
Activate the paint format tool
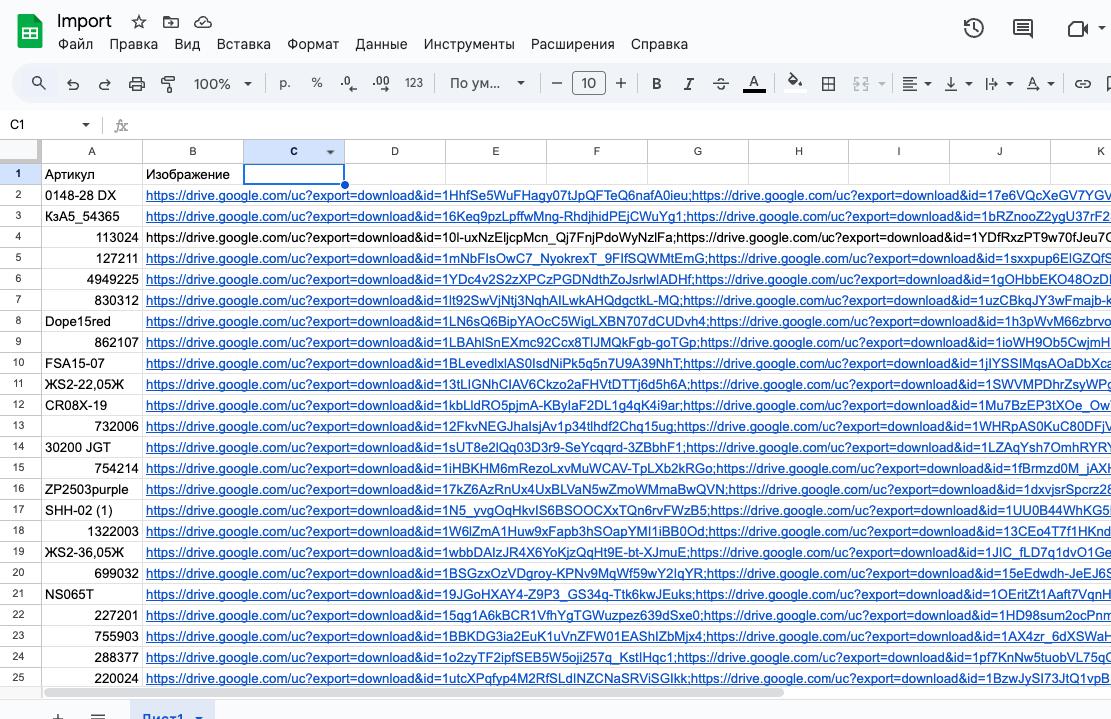tap(168, 84)
